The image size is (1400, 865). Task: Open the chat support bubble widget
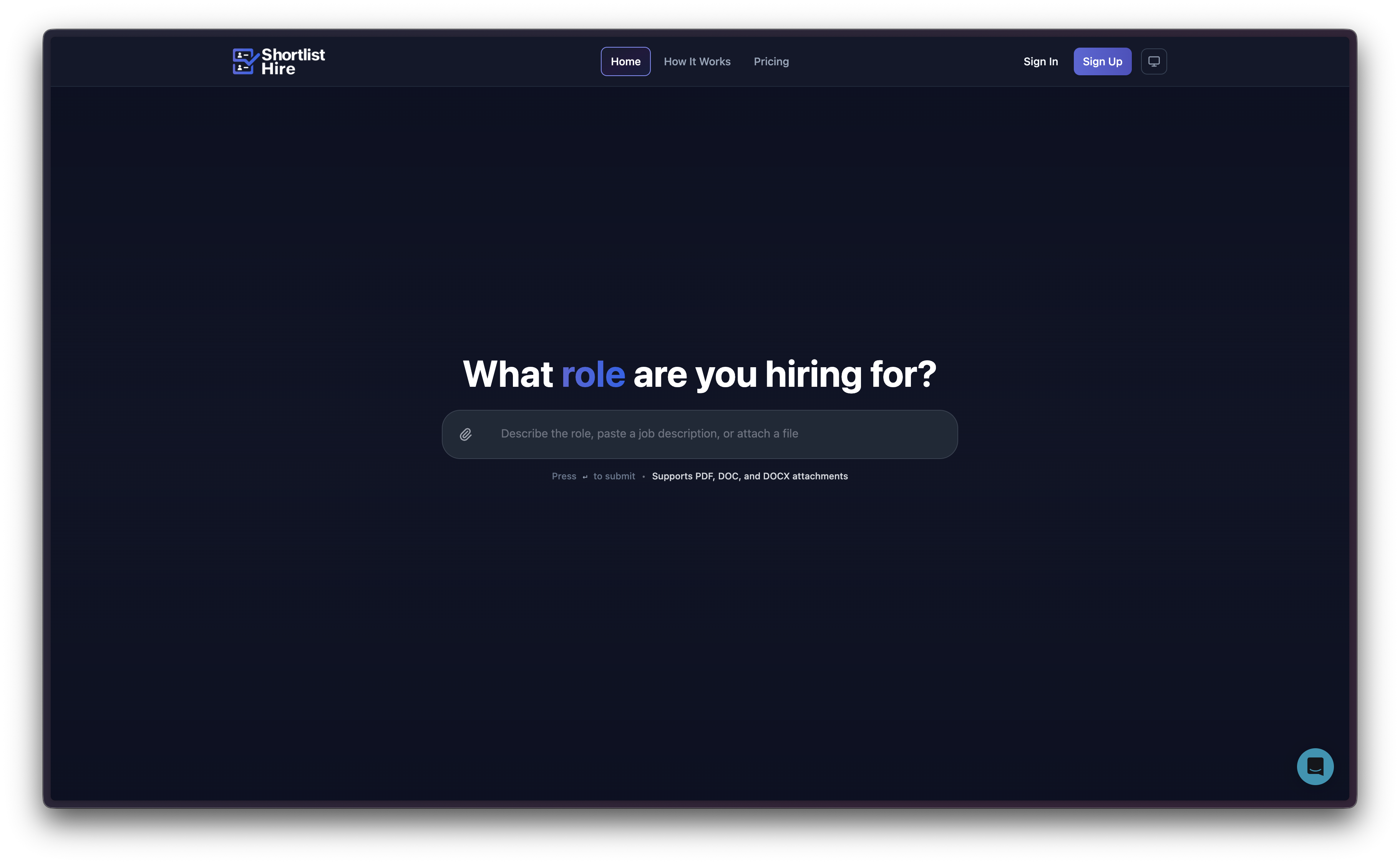click(x=1315, y=766)
